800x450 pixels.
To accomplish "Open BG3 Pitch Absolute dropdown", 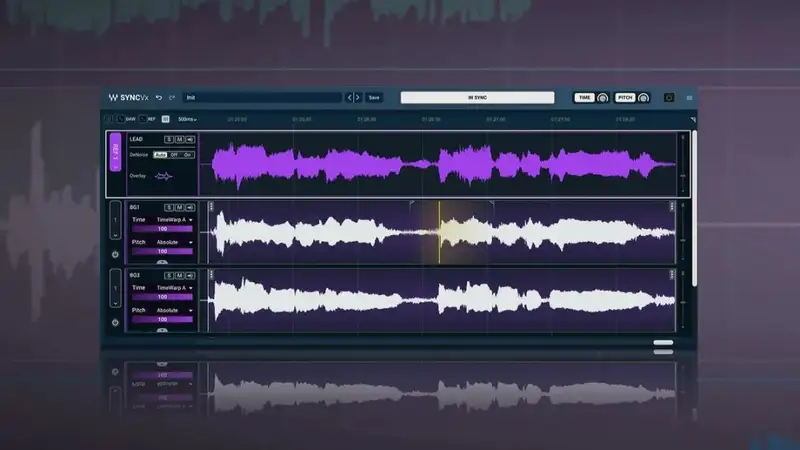I will [x=174, y=310].
